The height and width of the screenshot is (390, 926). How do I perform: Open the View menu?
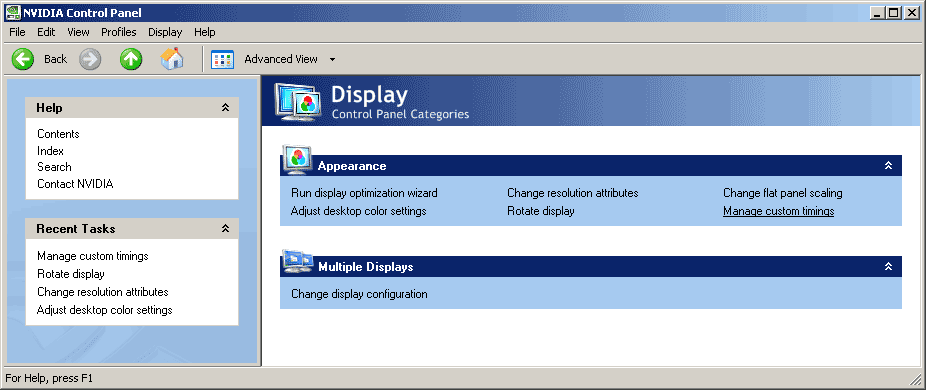pyautogui.click(x=79, y=32)
